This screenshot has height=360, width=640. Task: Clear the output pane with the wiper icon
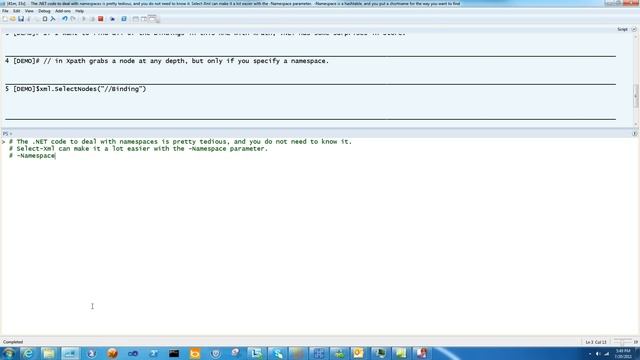(x=53, y=19)
